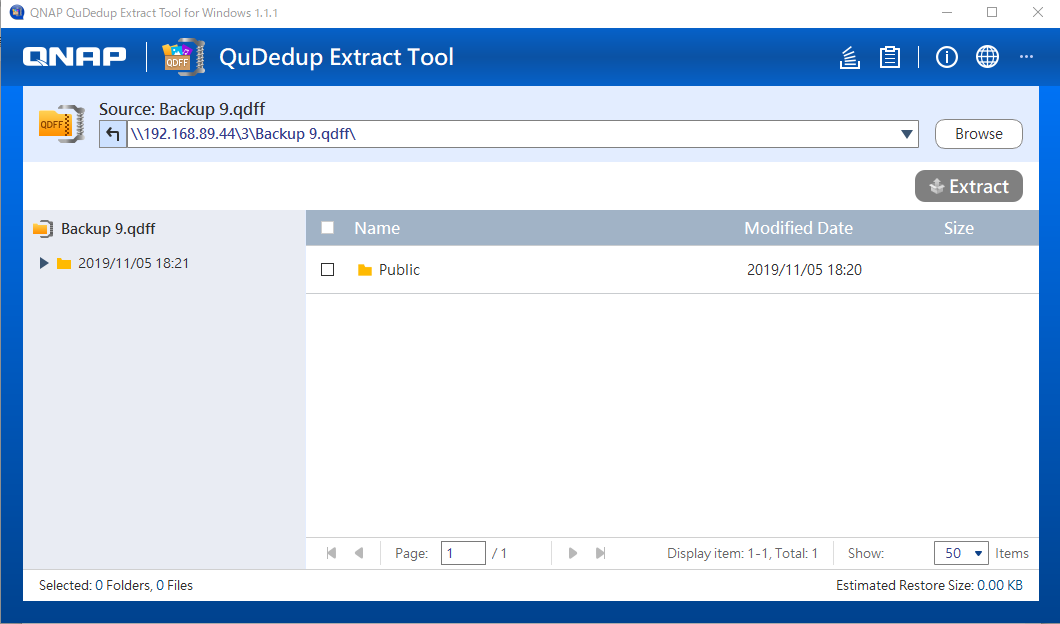Click the Public folder icon

coord(364,270)
